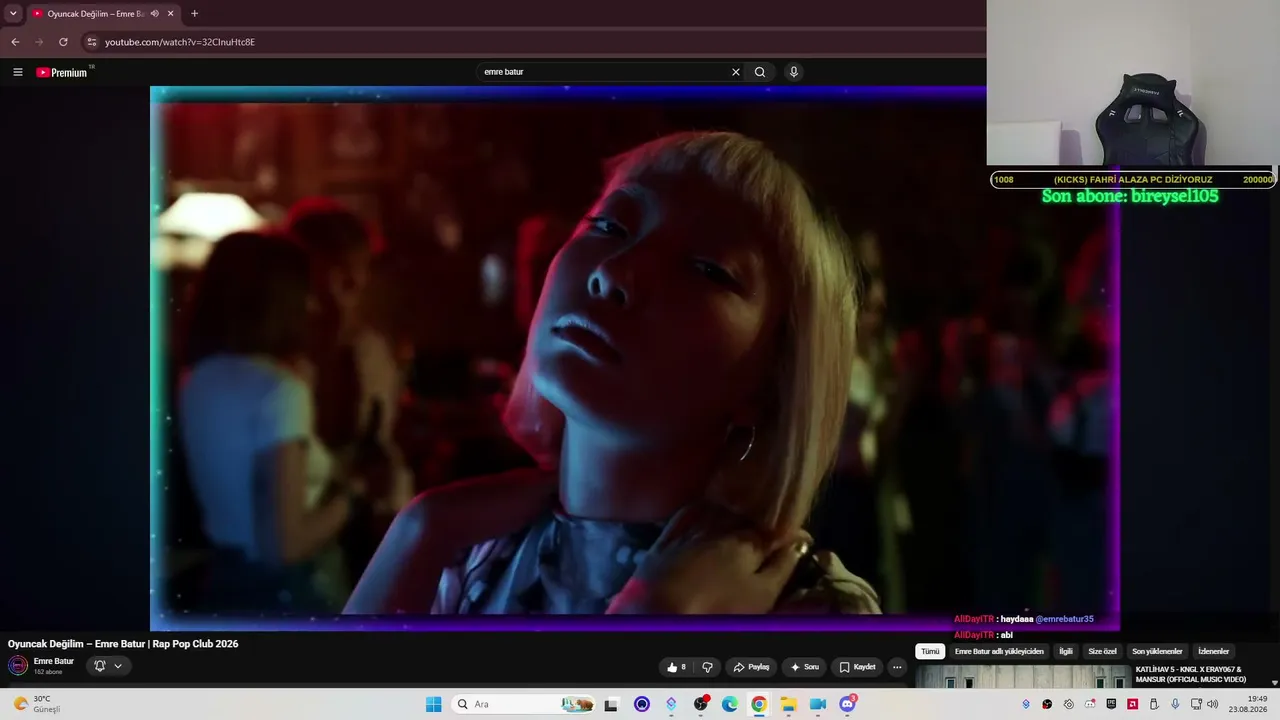
Task: Expand the tab search dropdown
Action: pyautogui.click(x=13, y=14)
